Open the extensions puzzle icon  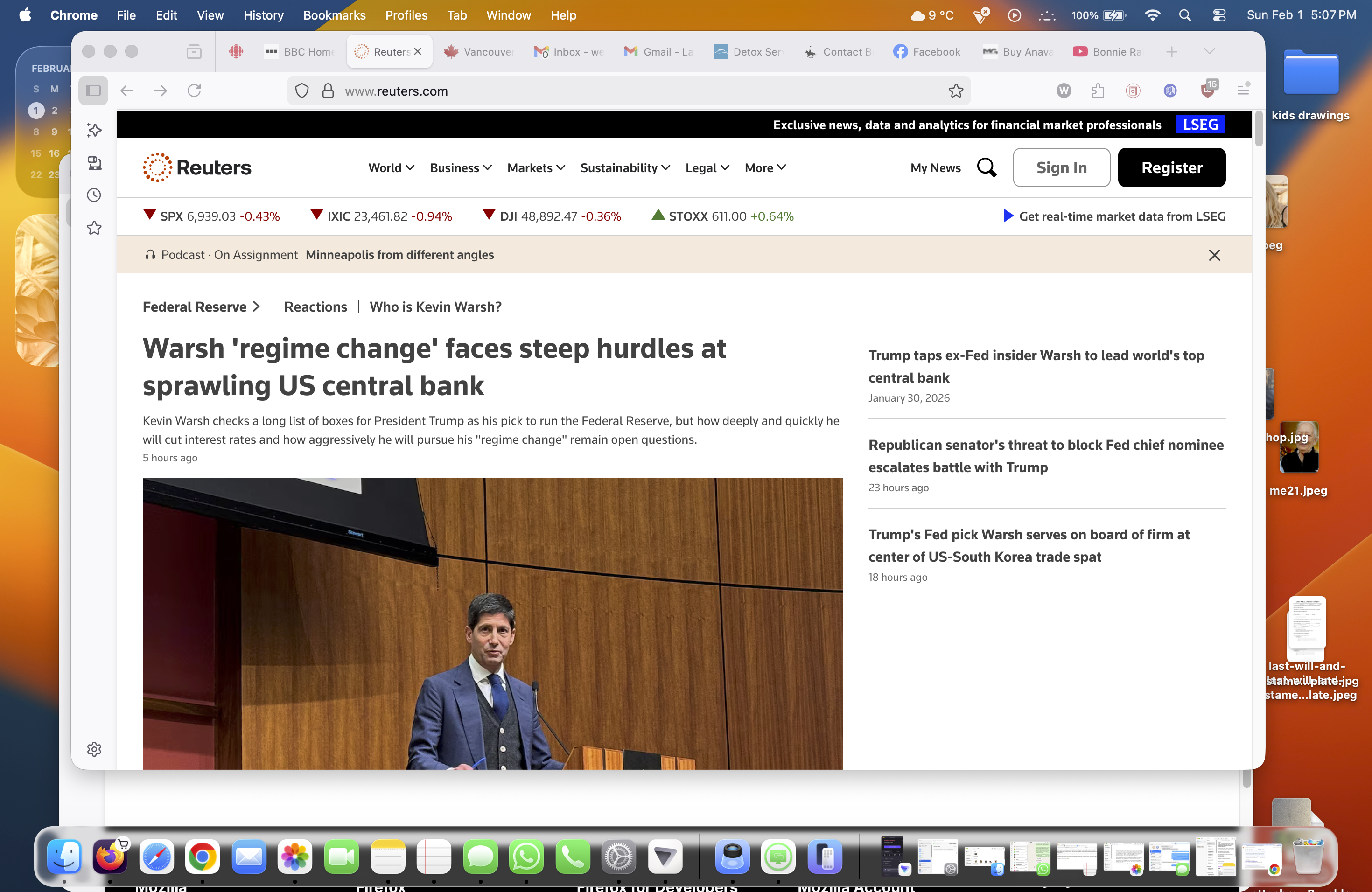click(1098, 91)
